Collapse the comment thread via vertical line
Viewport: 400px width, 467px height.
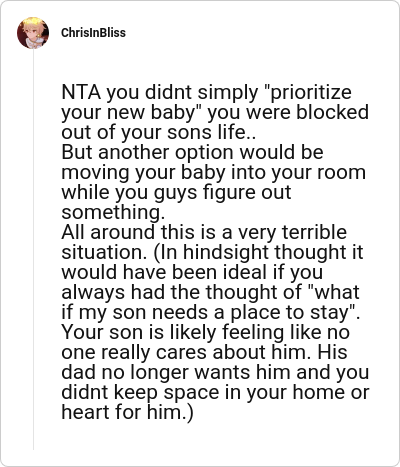[x=33, y=249]
